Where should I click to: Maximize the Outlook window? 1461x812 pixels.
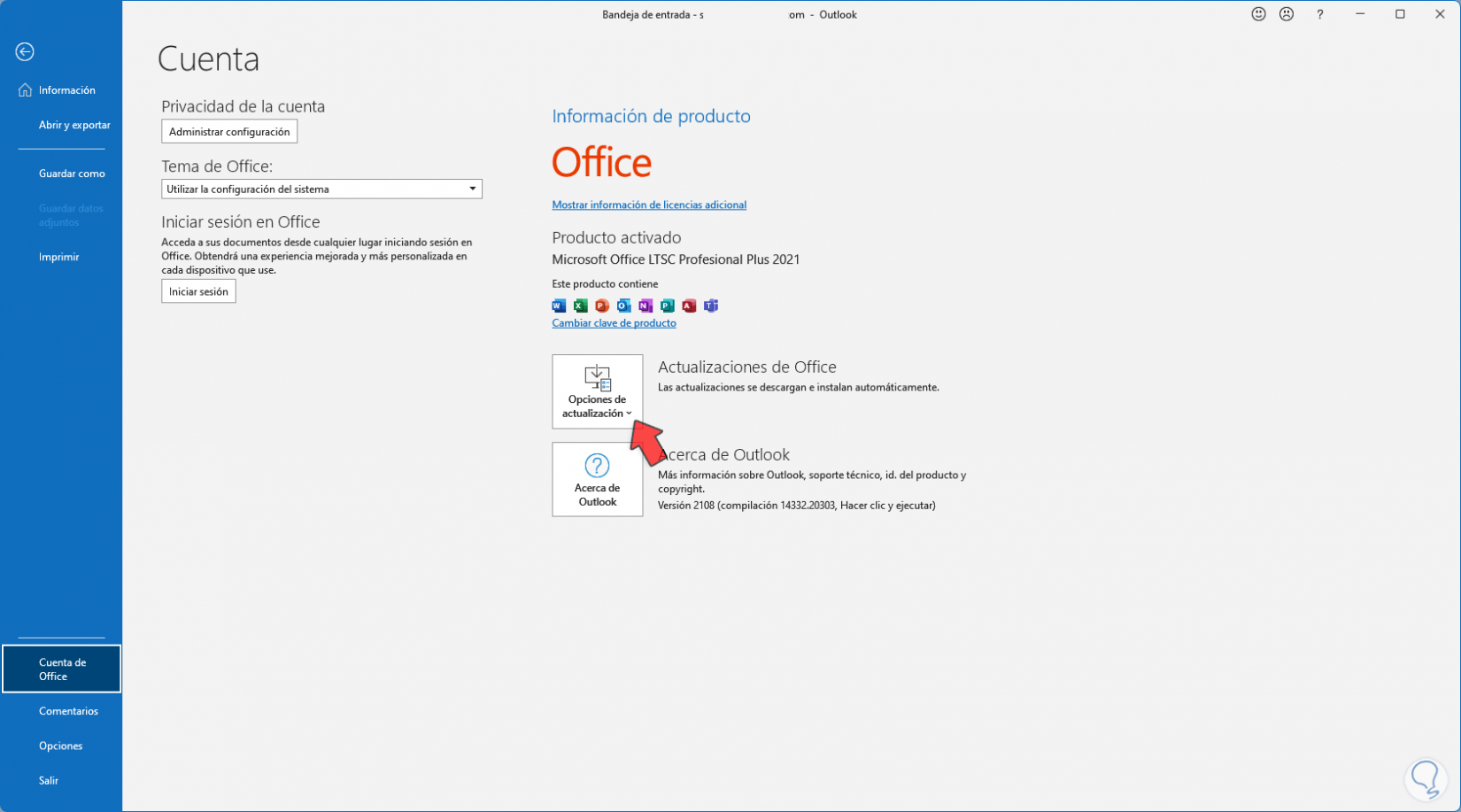click(x=1400, y=14)
